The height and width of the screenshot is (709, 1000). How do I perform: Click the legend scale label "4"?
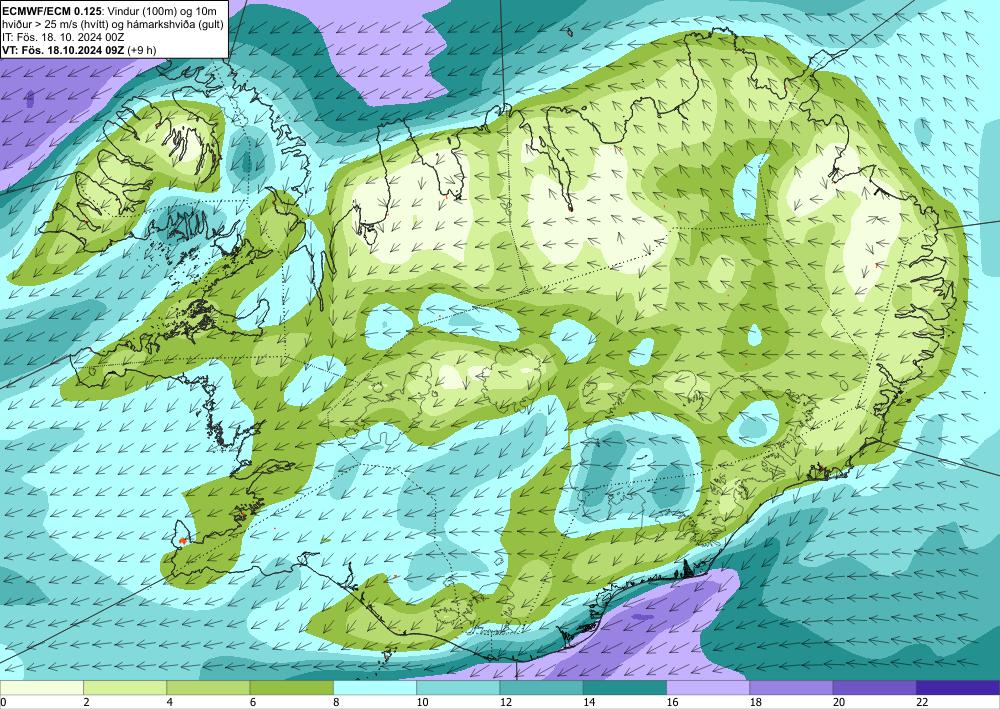(x=170, y=702)
